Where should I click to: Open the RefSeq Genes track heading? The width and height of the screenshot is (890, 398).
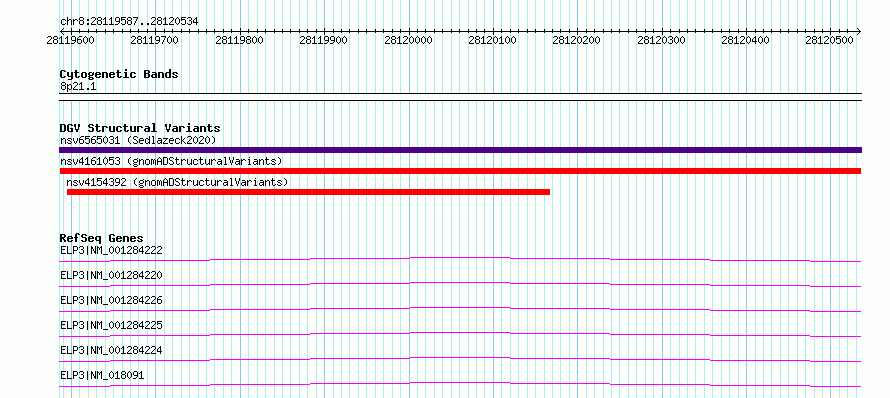click(x=102, y=238)
